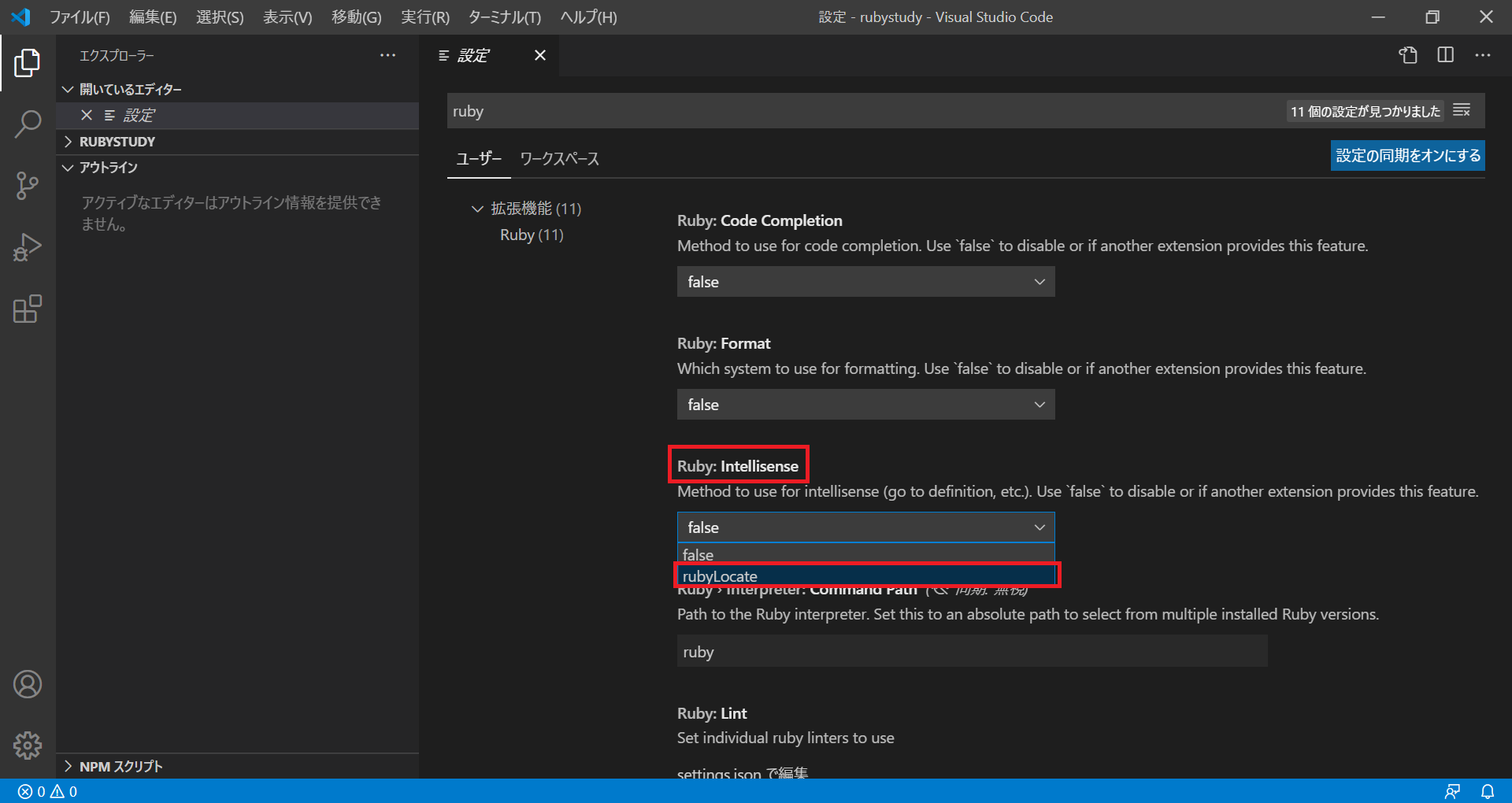The width and height of the screenshot is (1512, 803).
Task: Select Ruby (11) in settings tree
Action: 532,235
